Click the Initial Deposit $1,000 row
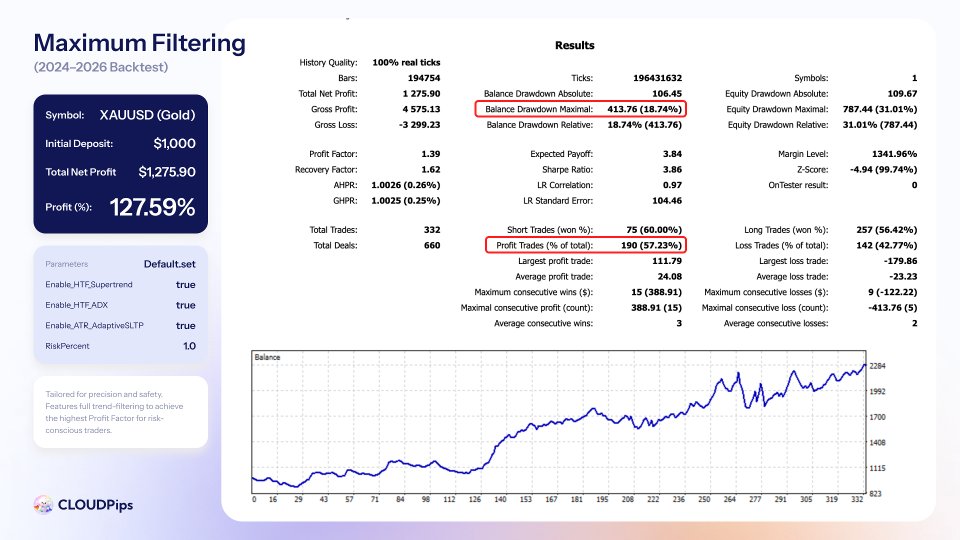 (121, 144)
